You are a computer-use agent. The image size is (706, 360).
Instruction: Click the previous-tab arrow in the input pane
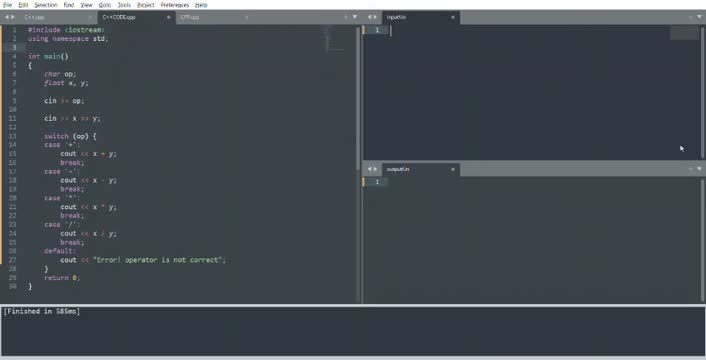(370, 17)
